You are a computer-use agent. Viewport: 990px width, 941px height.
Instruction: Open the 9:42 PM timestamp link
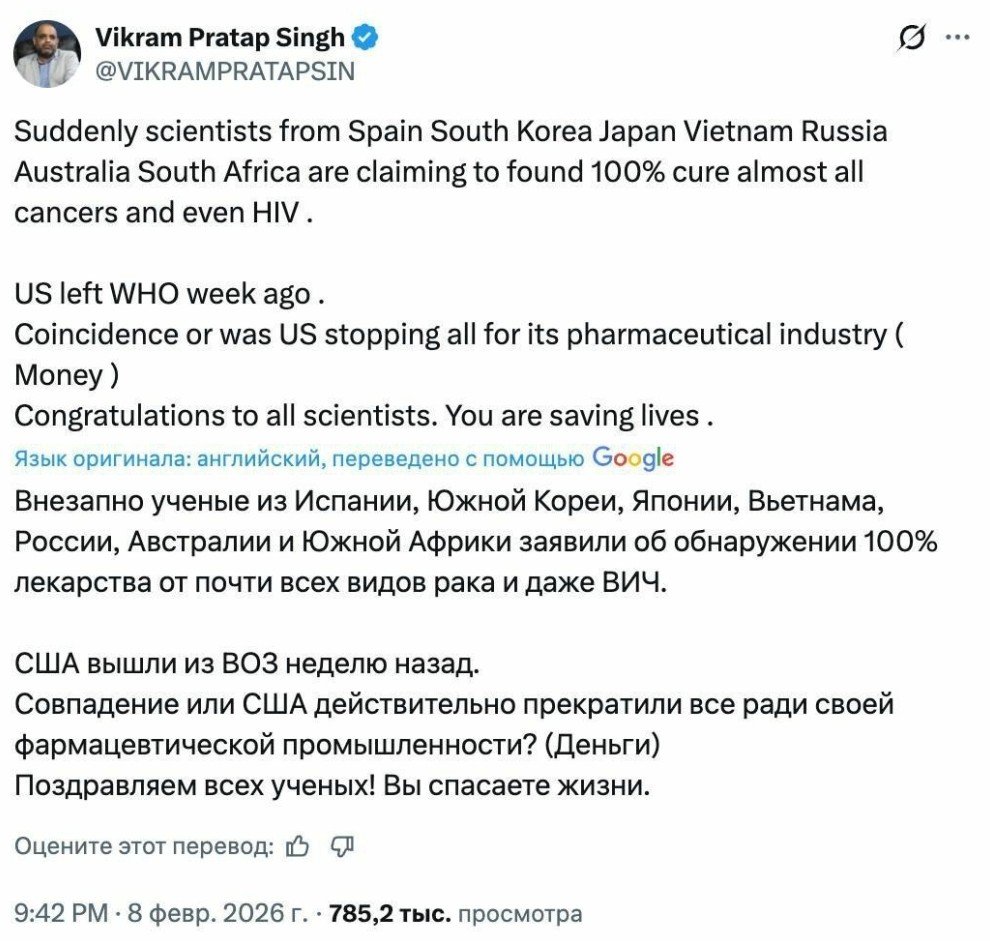[61, 913]
